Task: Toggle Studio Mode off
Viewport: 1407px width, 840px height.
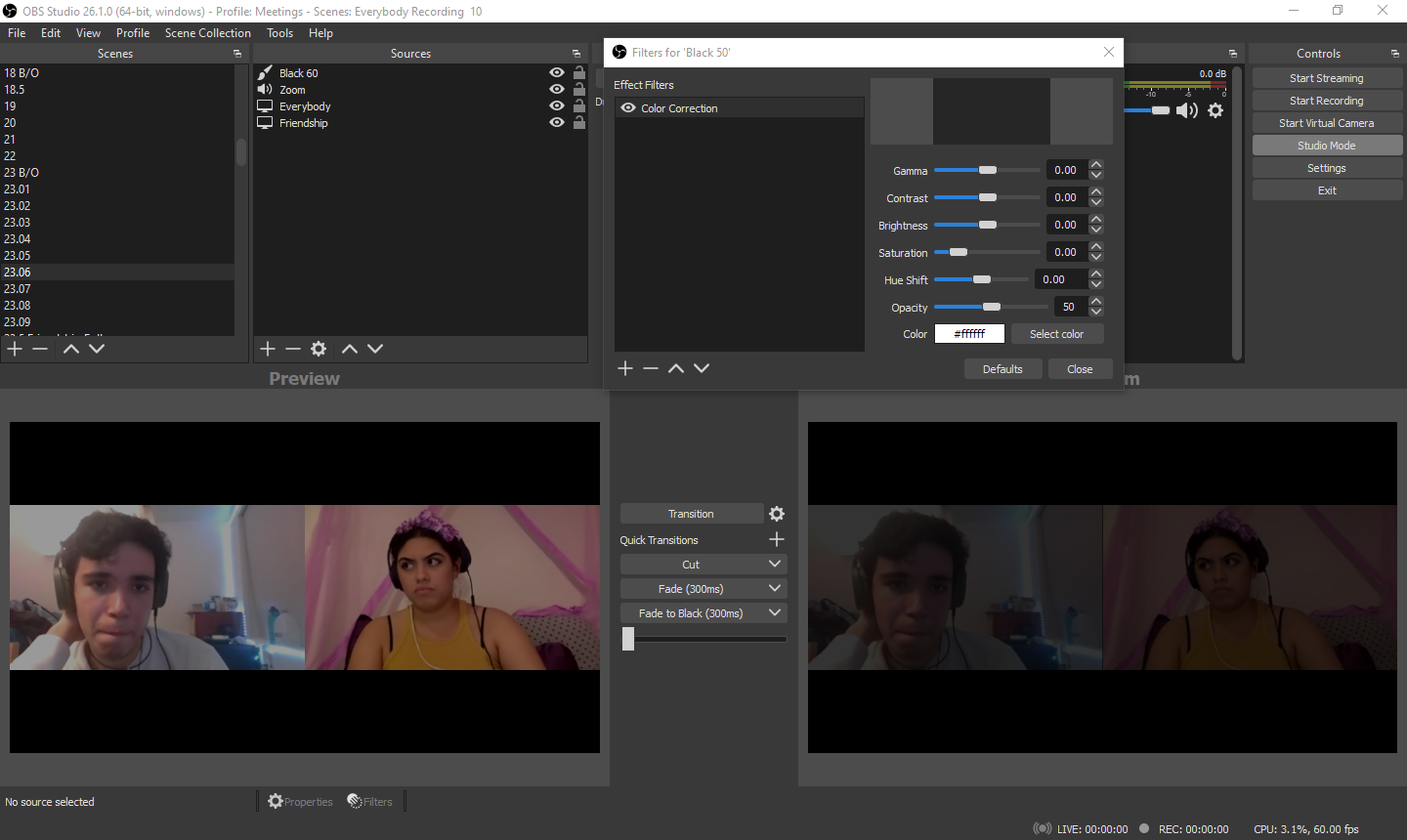Action: click(x=1327, y=146)
